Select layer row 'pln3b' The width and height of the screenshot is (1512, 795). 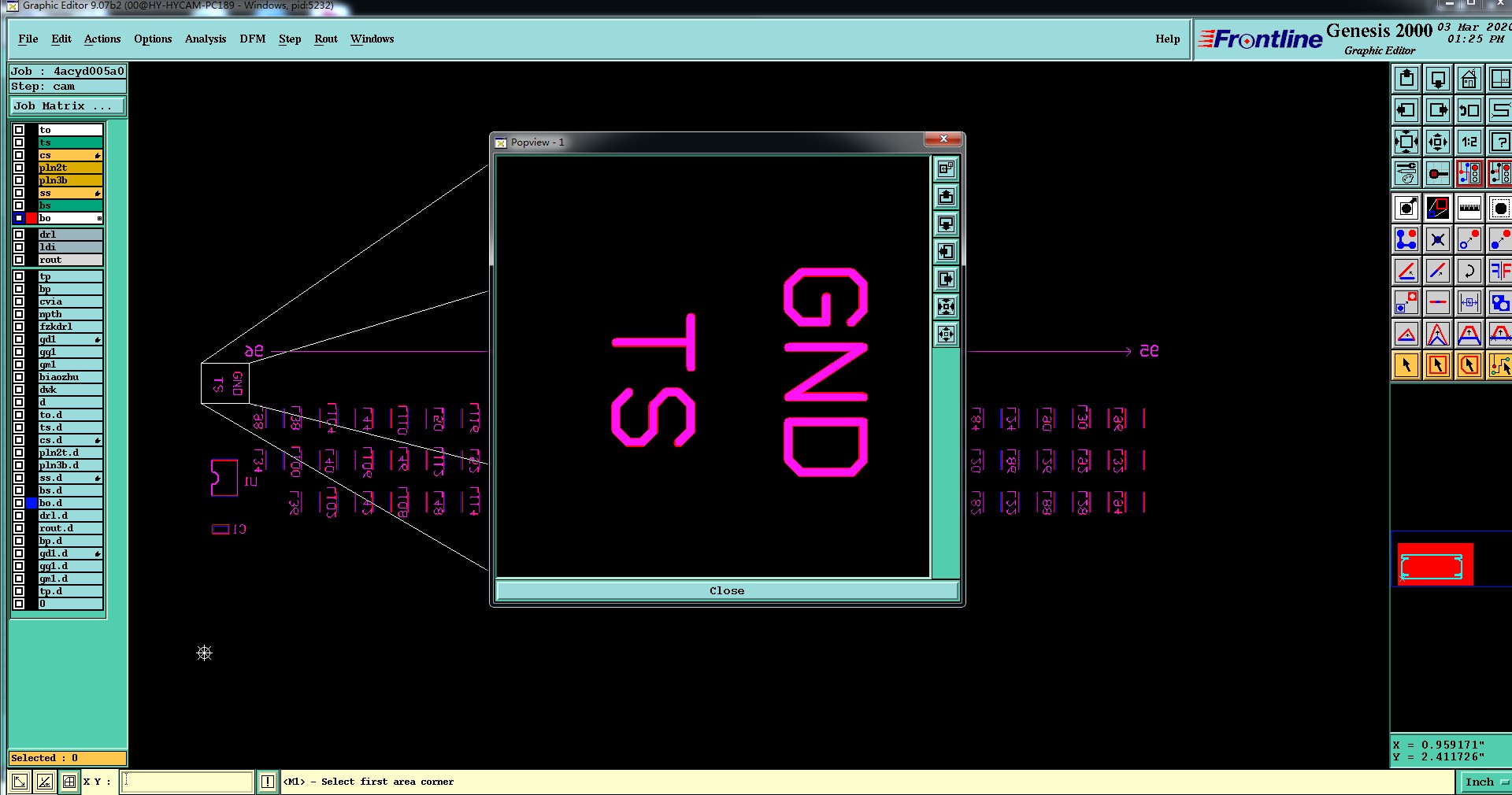point(70,180)
